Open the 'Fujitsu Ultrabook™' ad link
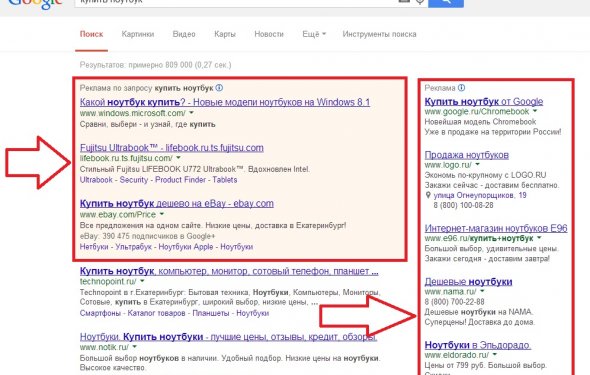This screenshot has width=590, height=375. pyautogui.click(x=172, y=147)
